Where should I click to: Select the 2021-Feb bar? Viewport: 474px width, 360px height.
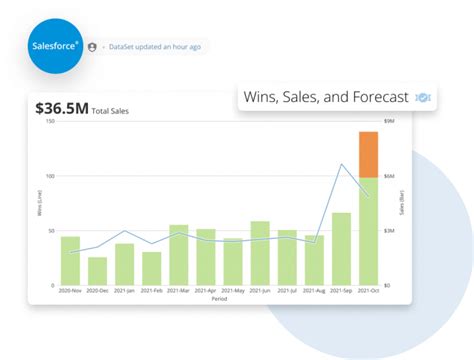[152, 269]
